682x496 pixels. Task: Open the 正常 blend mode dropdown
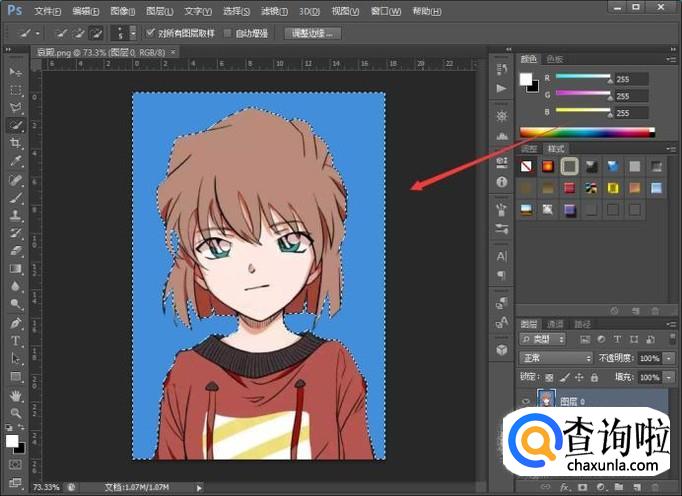[557, 358]
